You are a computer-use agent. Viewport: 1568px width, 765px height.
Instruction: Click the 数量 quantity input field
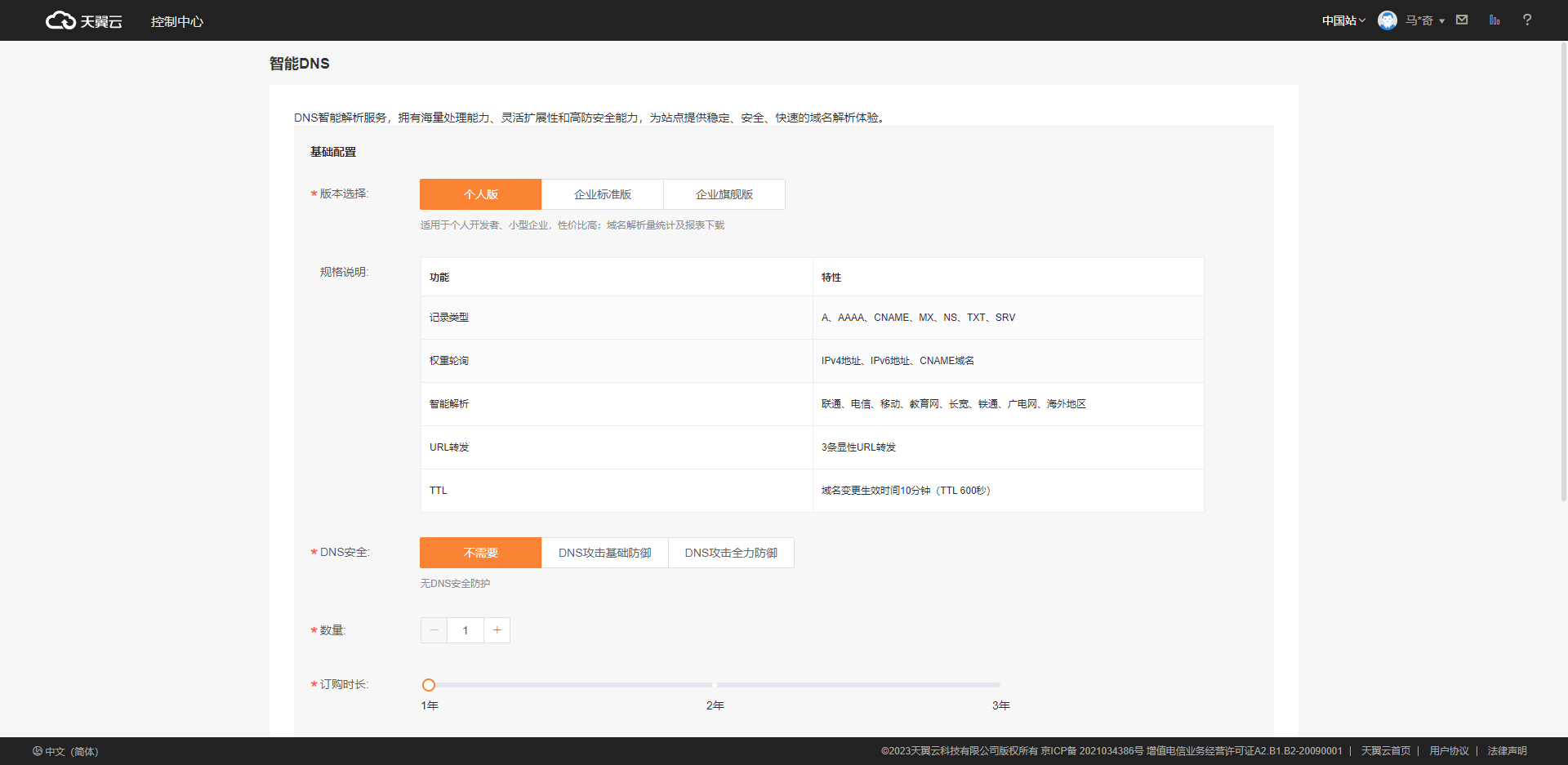(x=465, y=630)
